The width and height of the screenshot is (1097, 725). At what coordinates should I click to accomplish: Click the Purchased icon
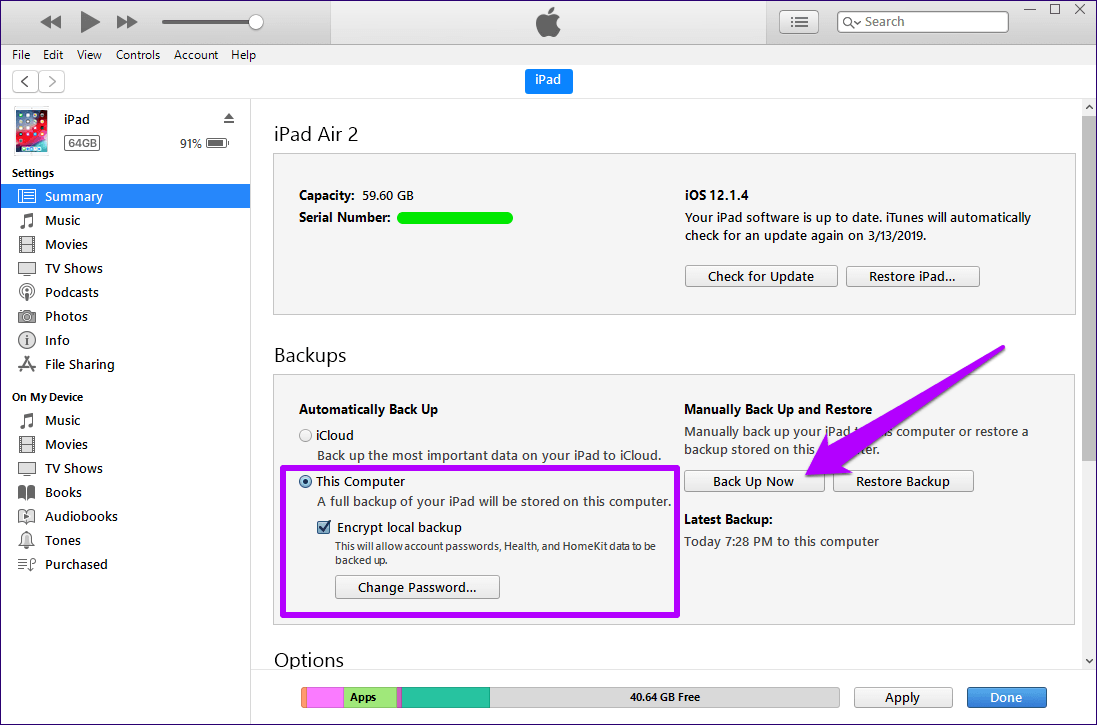pyautogui.click(x=27, y=565)
